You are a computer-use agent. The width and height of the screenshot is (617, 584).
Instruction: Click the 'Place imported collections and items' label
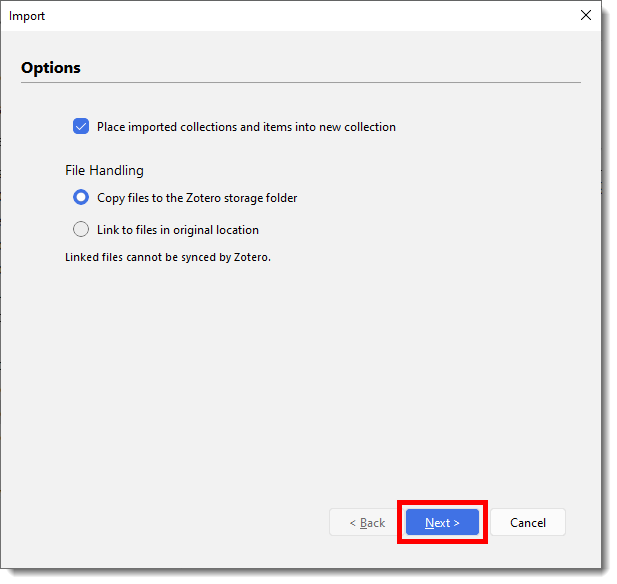click(246, 127)
